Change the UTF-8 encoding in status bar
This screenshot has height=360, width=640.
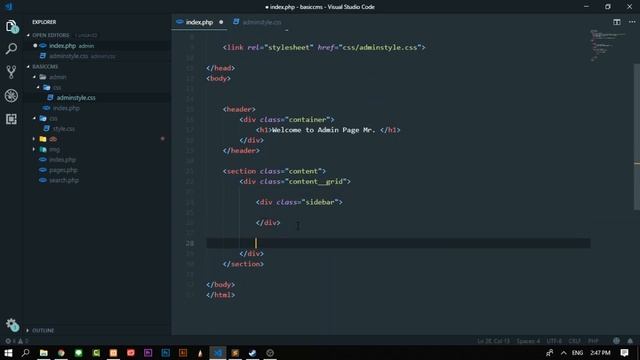(554, 341)
